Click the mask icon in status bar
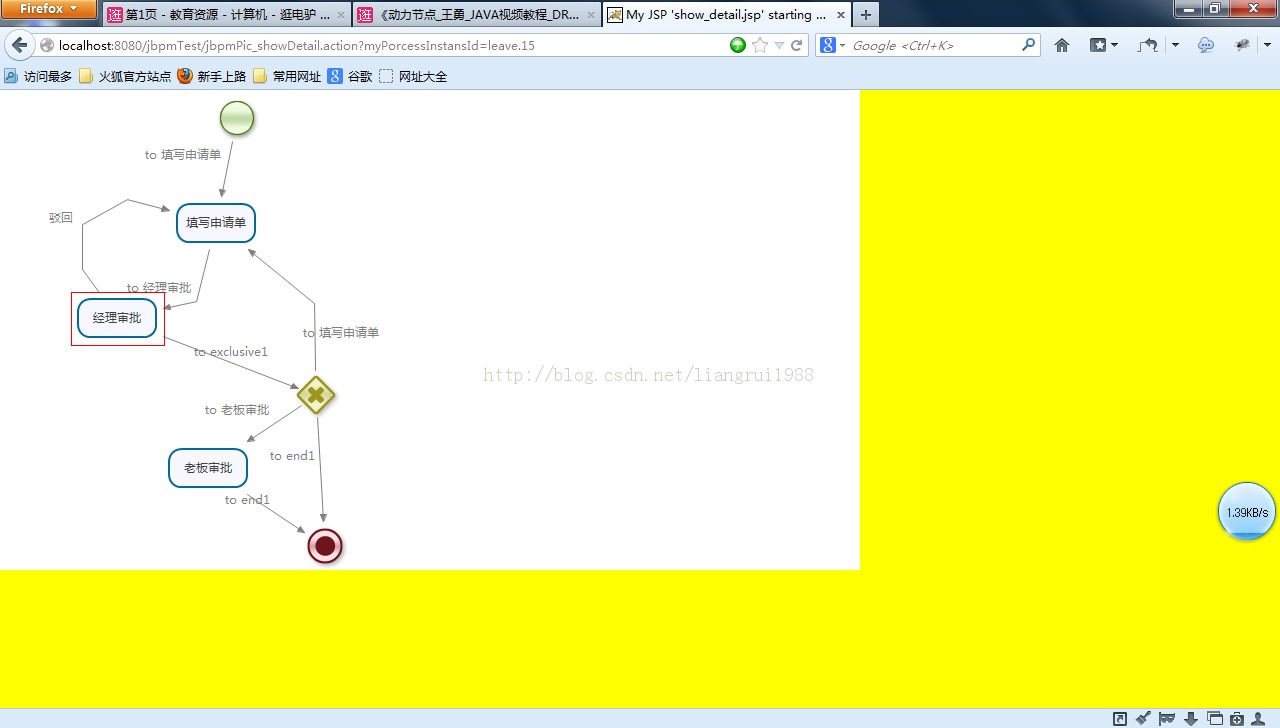Screen dimensions: 1280x728 pos(1166,718)
